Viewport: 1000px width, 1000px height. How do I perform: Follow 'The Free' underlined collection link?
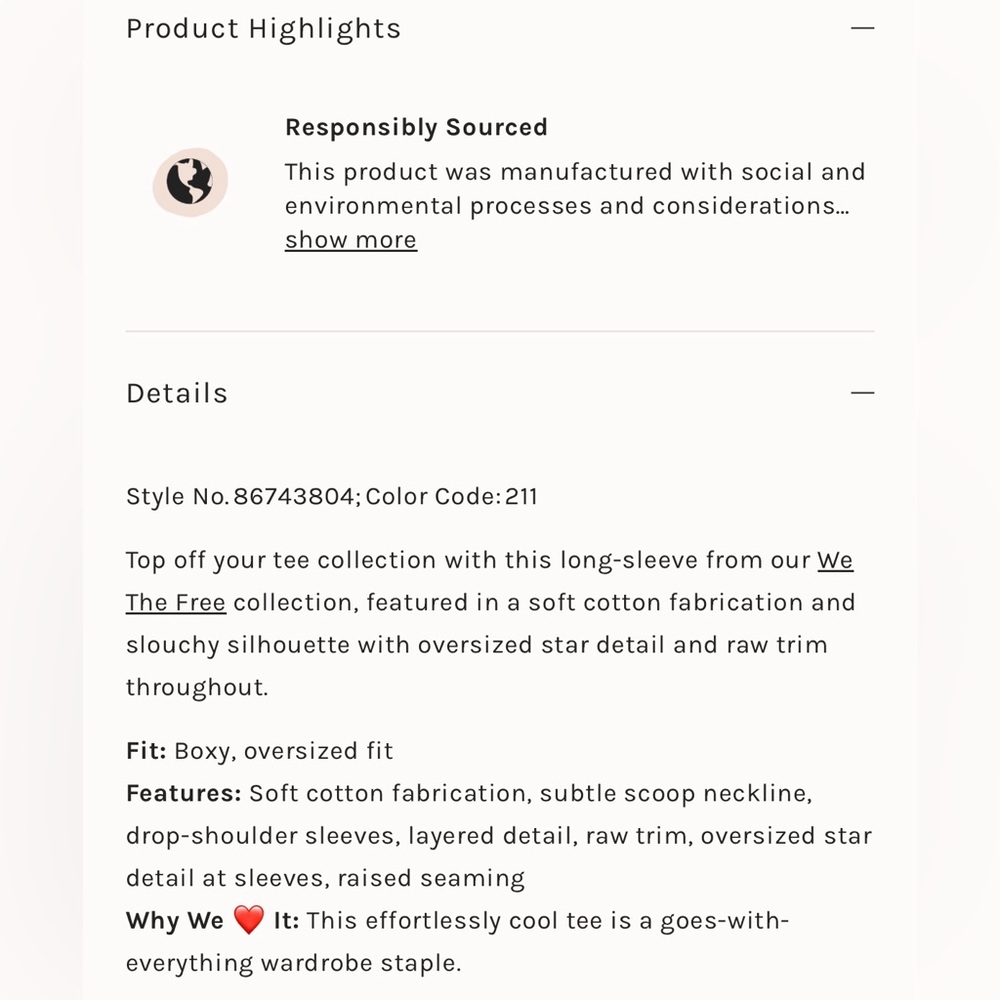point(175,603)
